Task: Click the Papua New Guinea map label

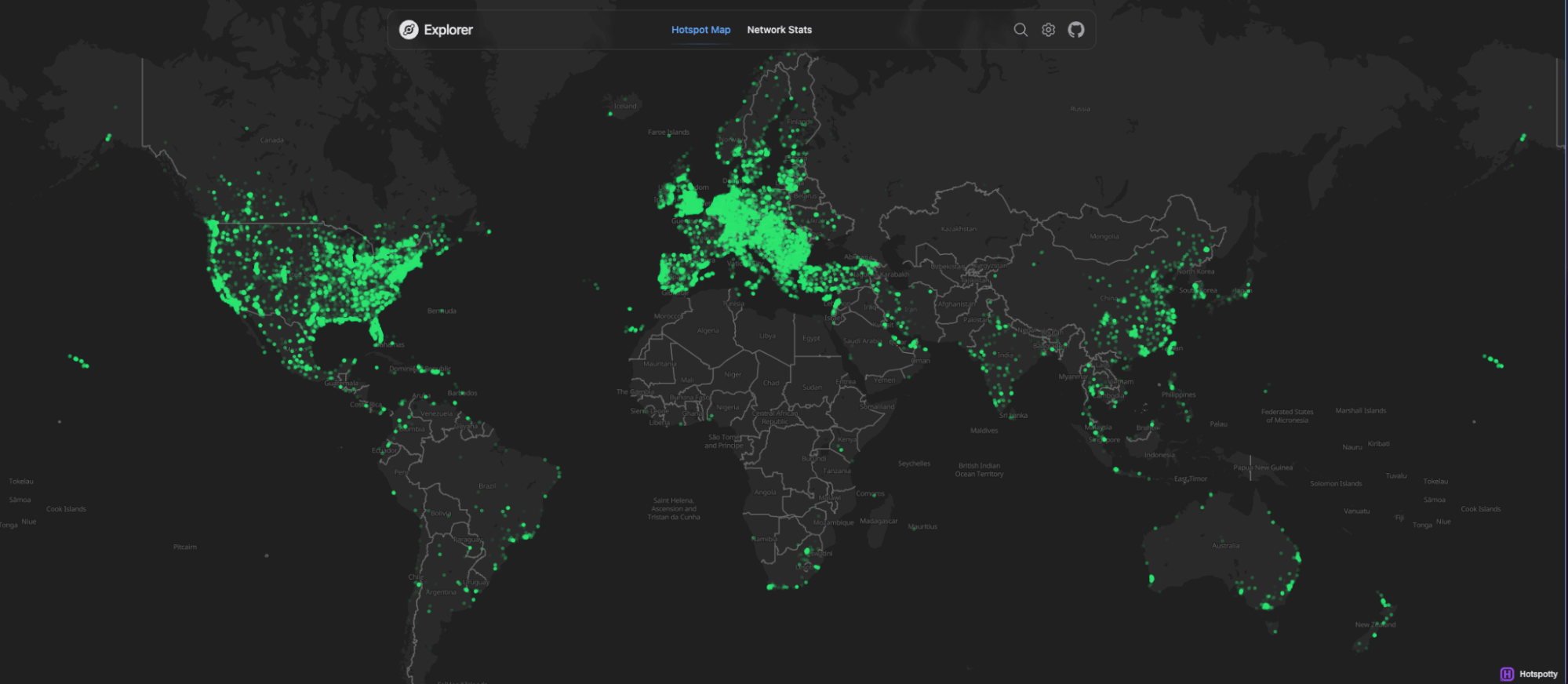Action: 1263,468
